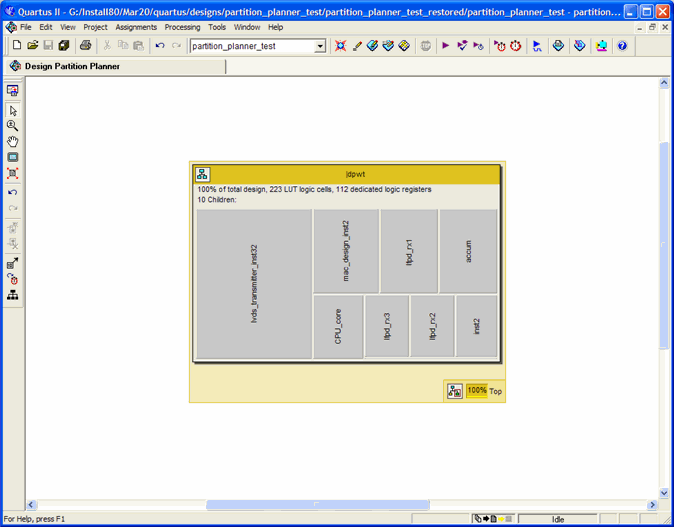Select the CPU_core partition block
The height and width of the screenshot is (527, 674).
[x=338, y=326]
